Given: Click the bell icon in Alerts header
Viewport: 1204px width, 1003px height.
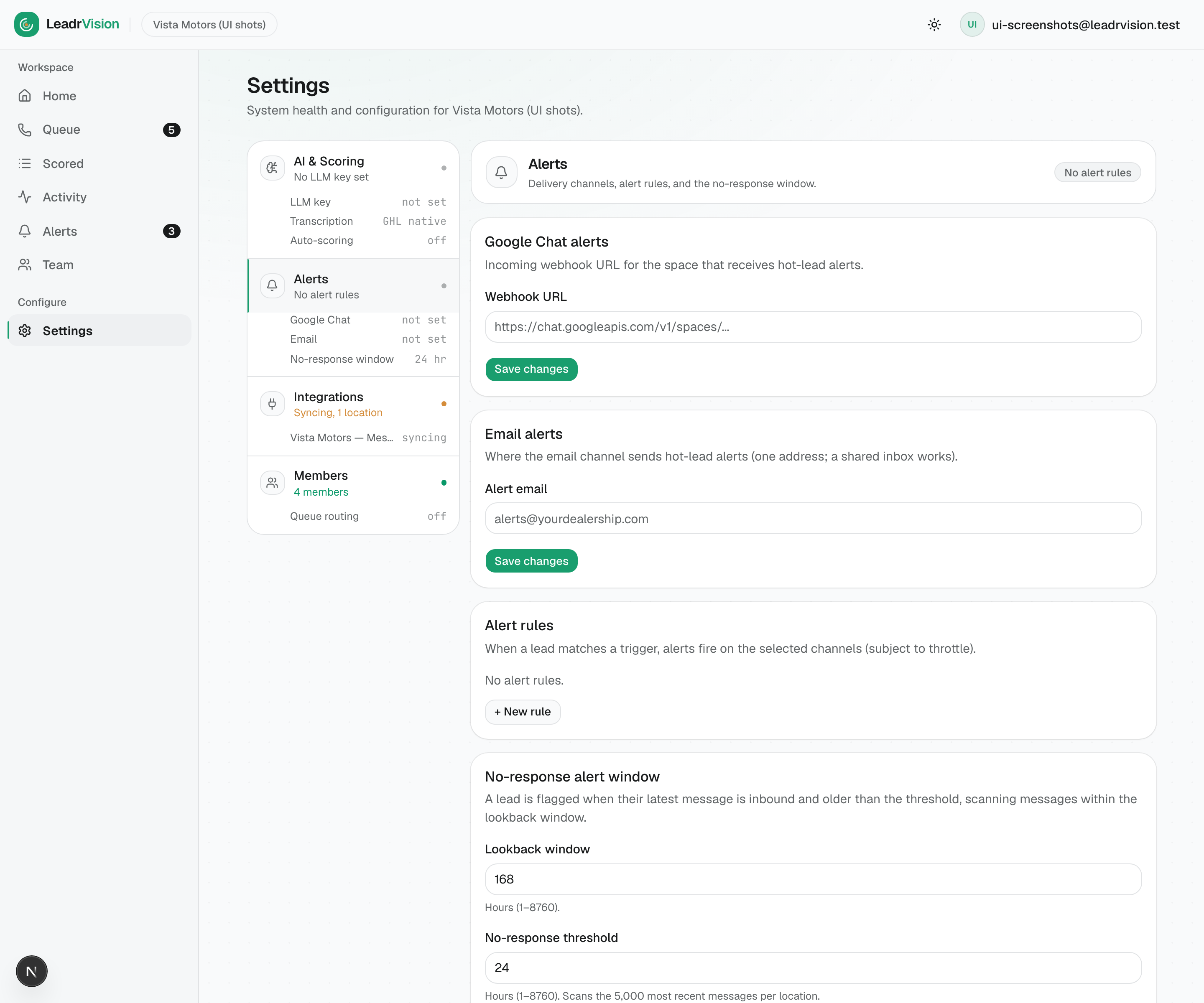Looking at the screenshot, I should [501, 172].
